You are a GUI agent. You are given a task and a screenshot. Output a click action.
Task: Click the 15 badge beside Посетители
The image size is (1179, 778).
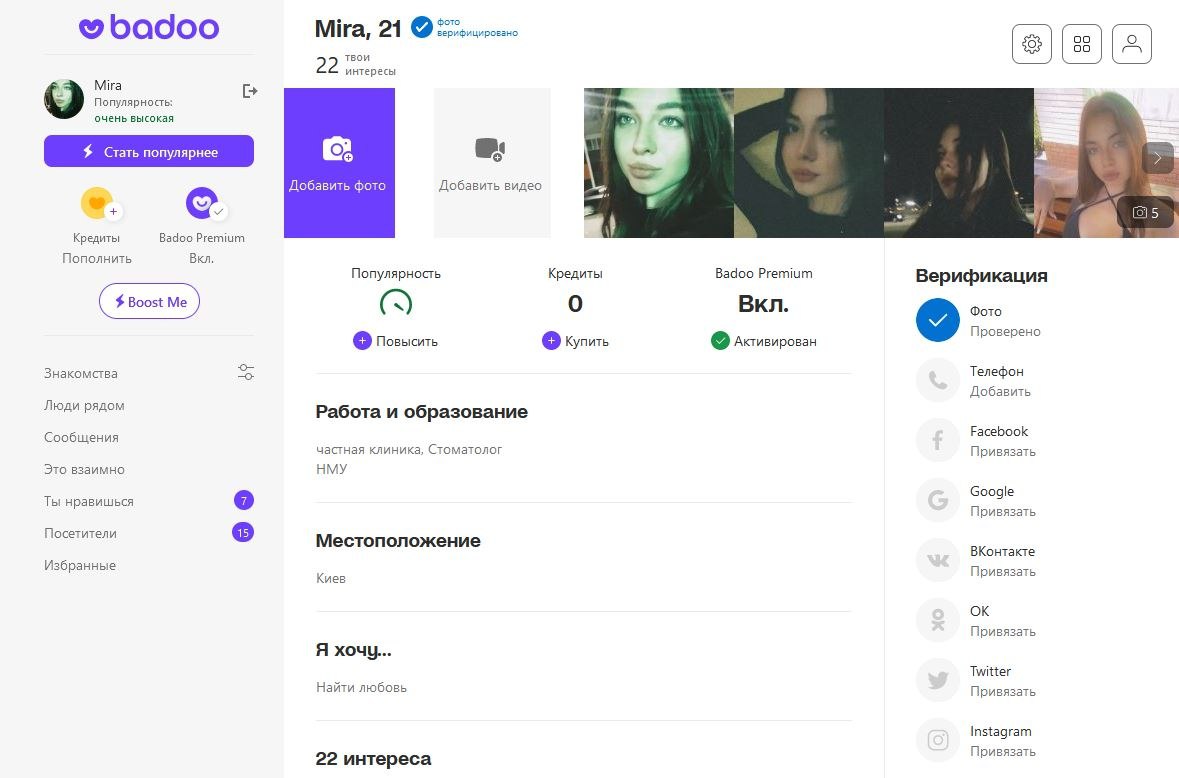pos(243,533)
